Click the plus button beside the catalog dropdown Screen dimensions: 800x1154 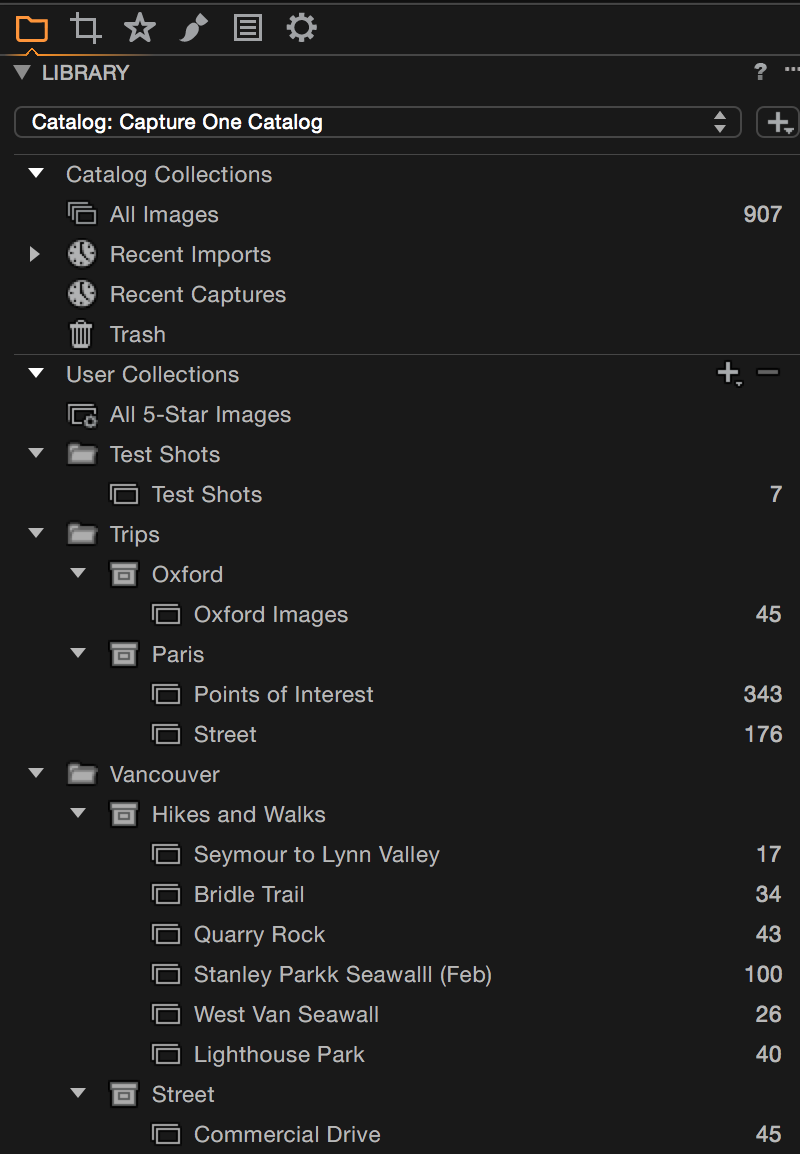[778, 122]
